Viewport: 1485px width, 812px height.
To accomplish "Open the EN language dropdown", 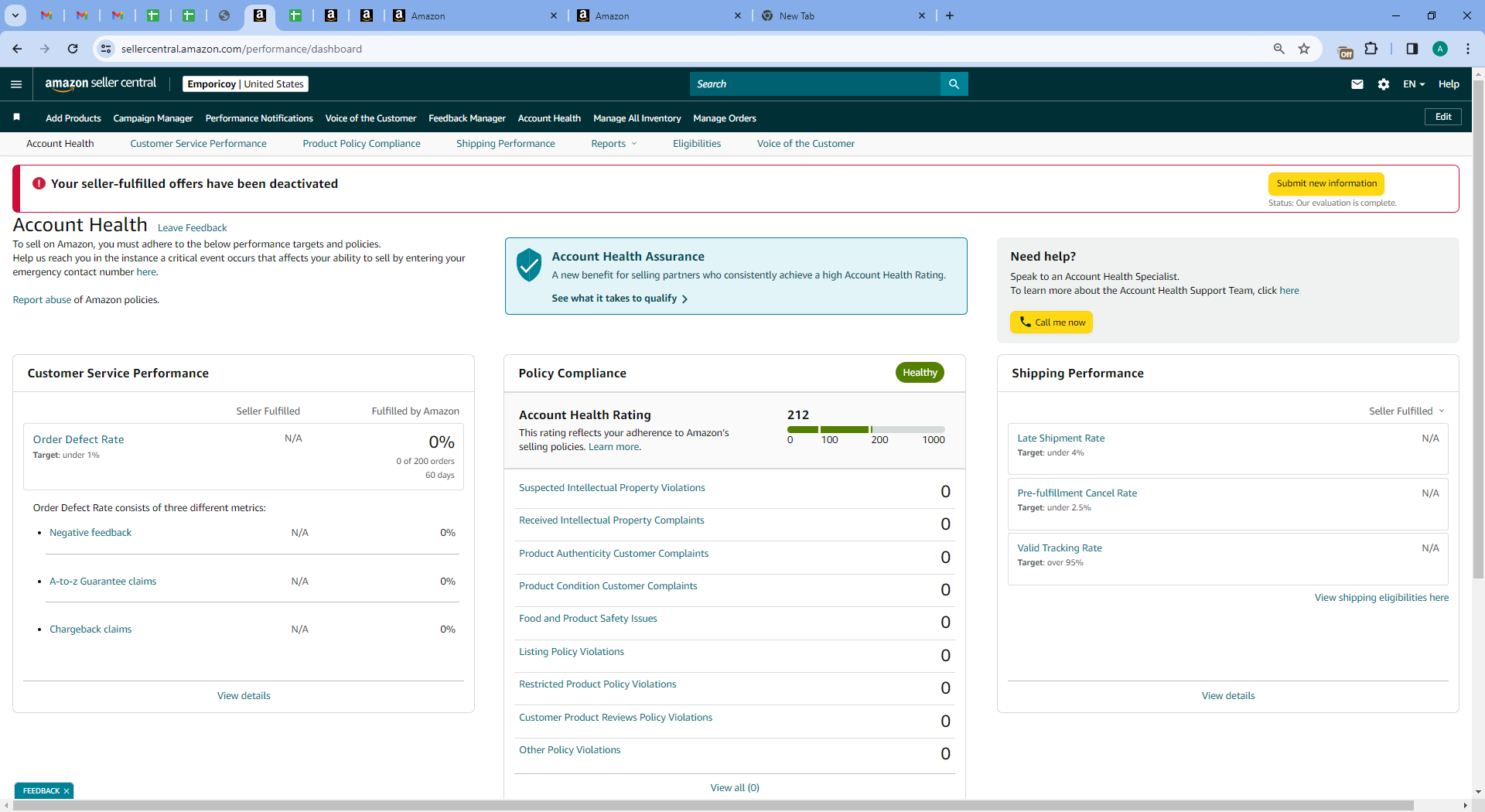I will 1414,84.
